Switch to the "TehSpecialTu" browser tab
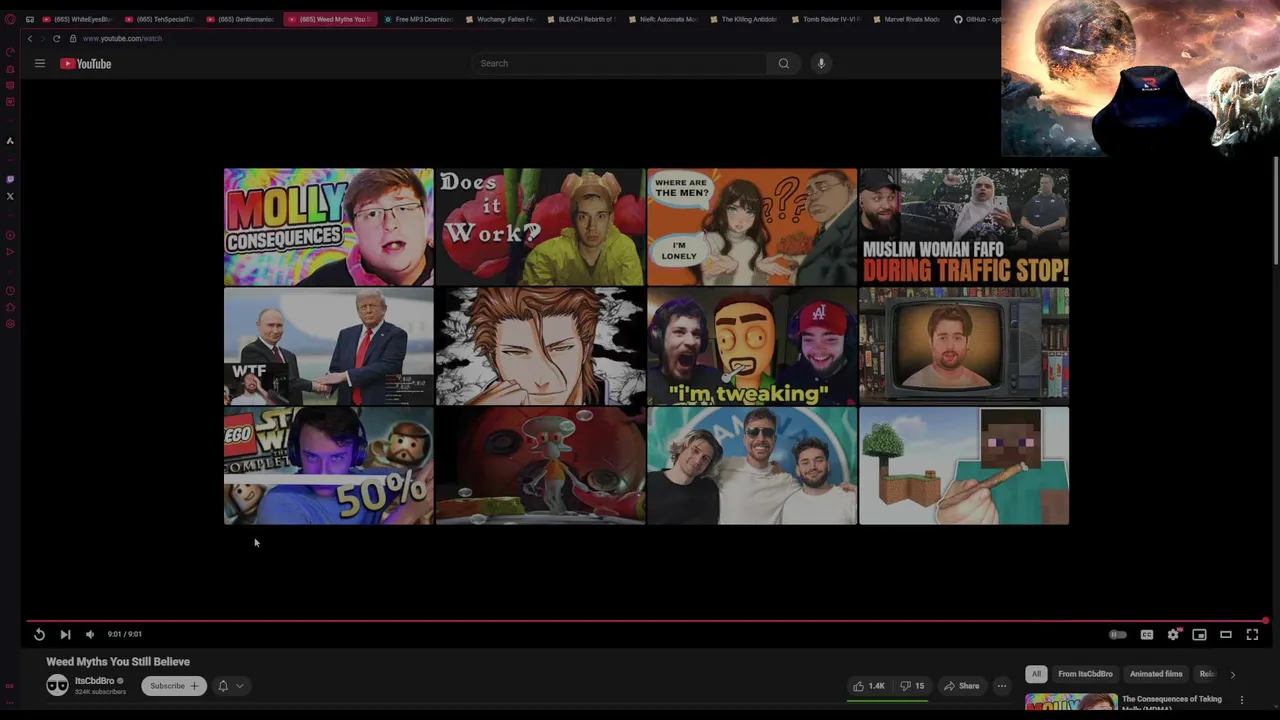The width and height of the screenshot is (1280, 720). (160, 19)
